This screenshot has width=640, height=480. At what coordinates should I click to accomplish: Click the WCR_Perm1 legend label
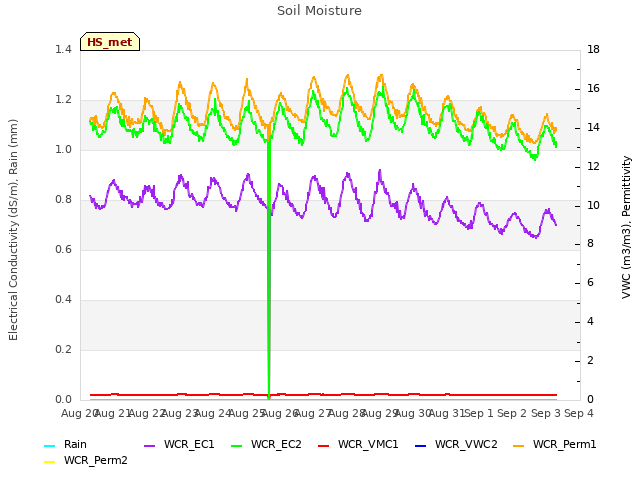(564, 444)
